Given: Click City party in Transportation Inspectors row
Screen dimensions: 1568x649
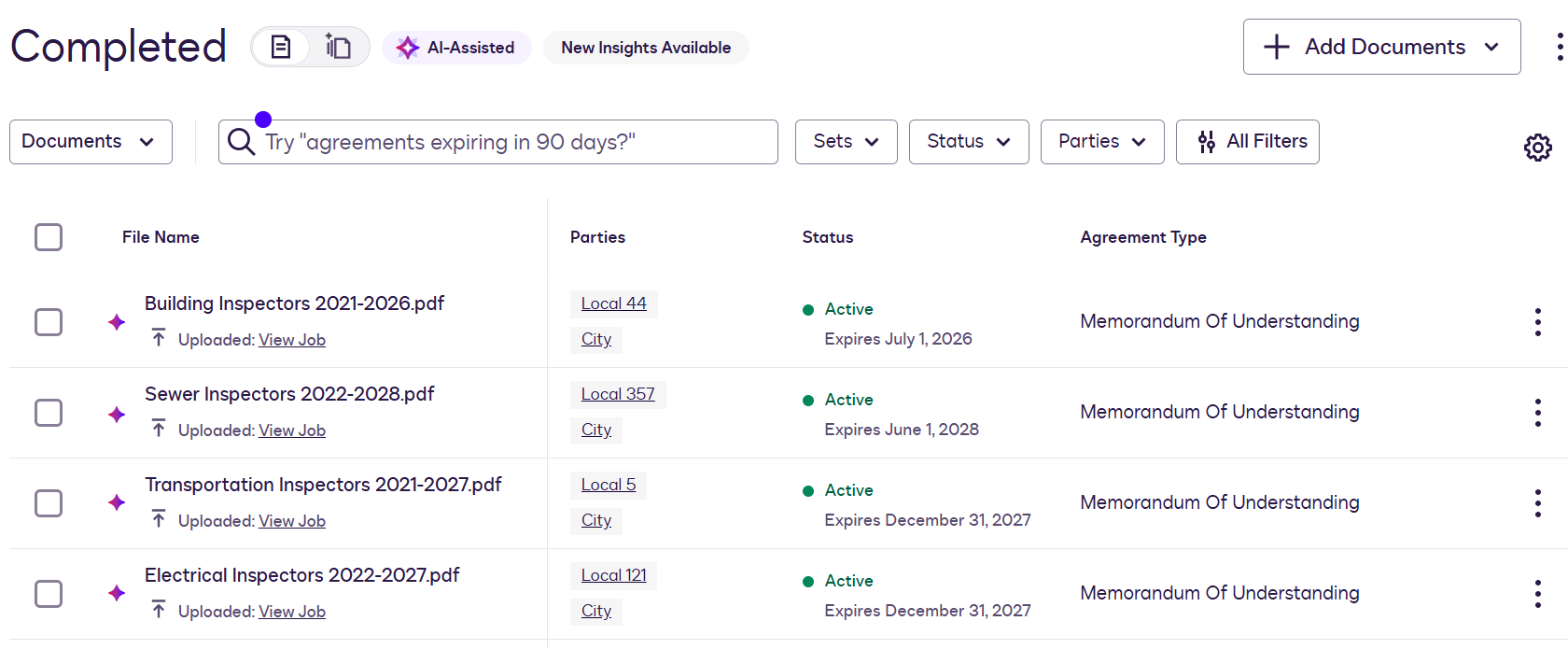Looking at the screenshot, I should (596, 520).
